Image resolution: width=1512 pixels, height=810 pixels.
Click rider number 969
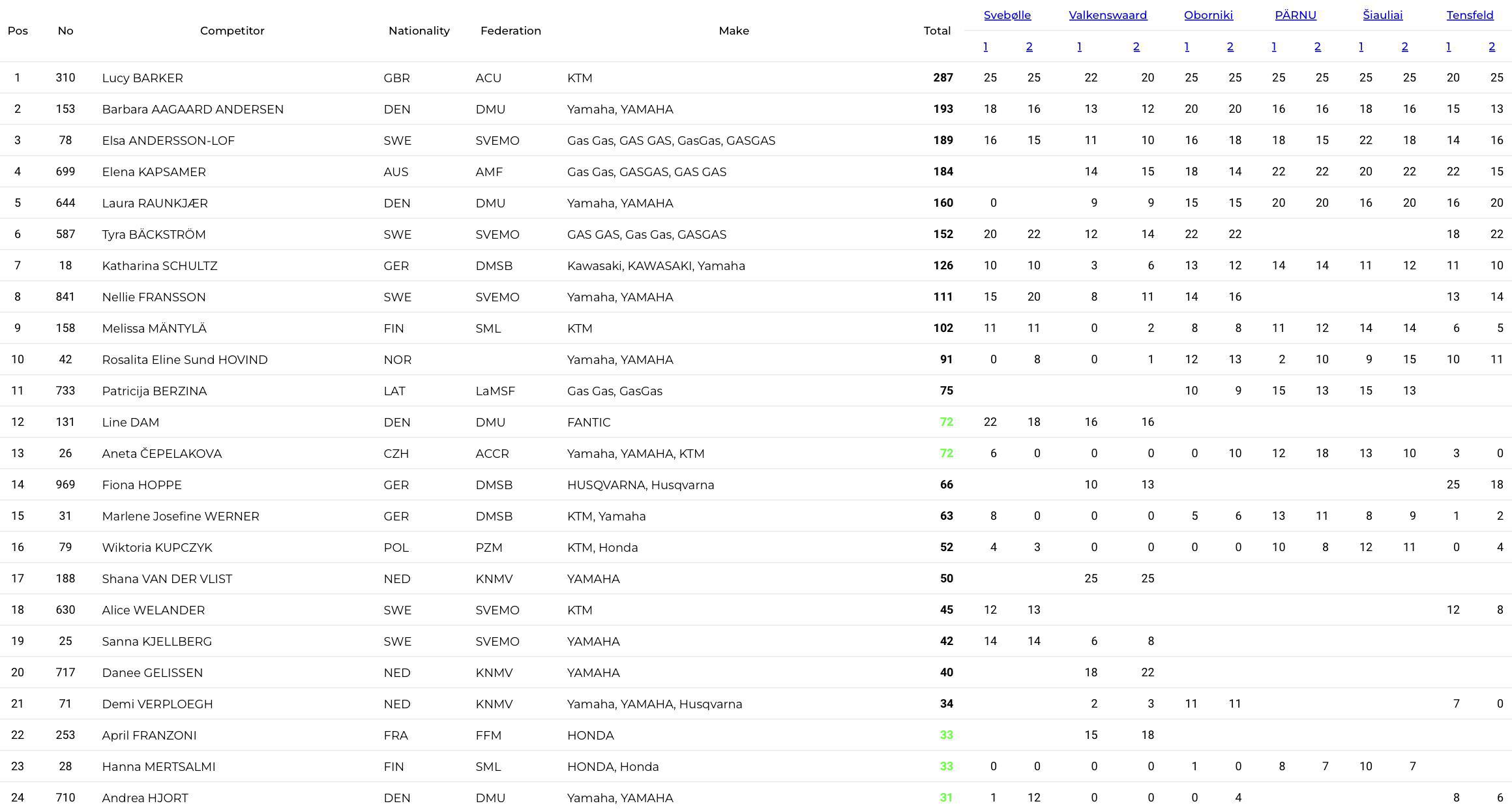pos(65,485)
